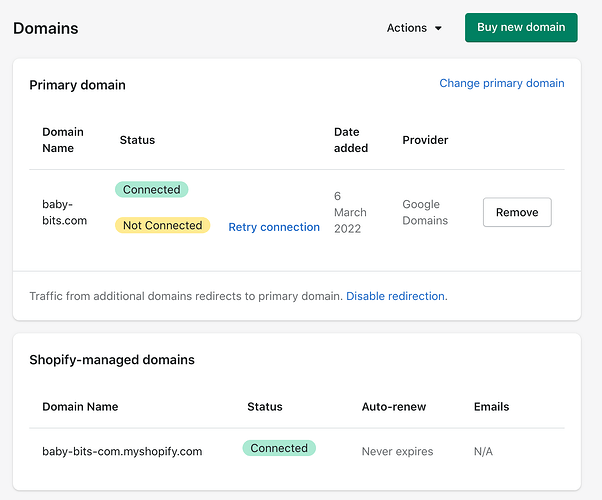Click the green Connected badge for baby-bits.com
The width and height of the screenshot is (602, 500).
152,190
